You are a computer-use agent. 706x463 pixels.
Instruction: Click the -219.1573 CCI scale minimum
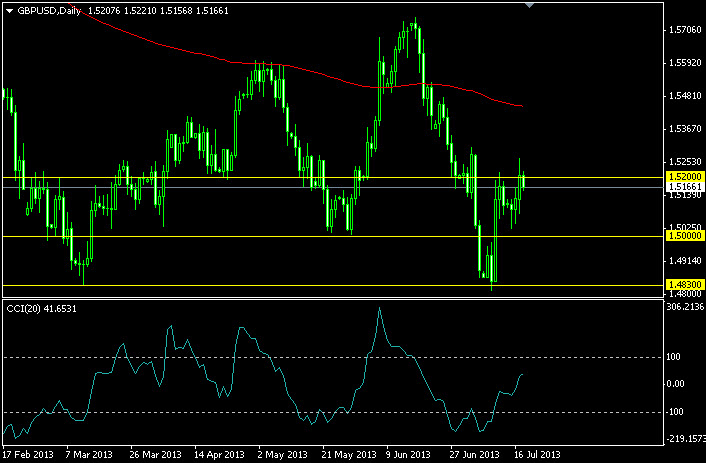[x=686, y=439]
